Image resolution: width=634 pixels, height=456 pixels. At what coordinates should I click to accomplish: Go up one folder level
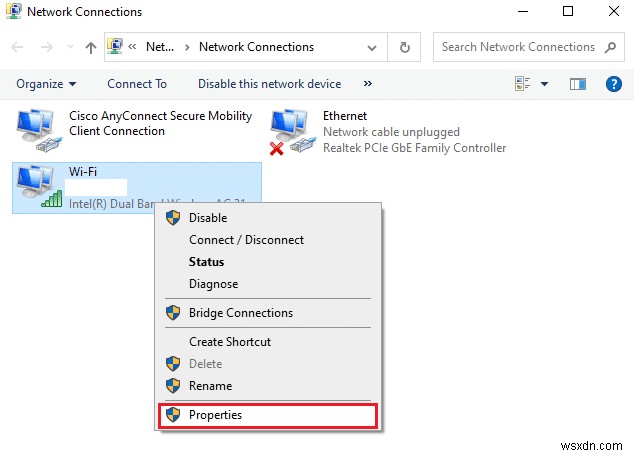tap(91, 47)
